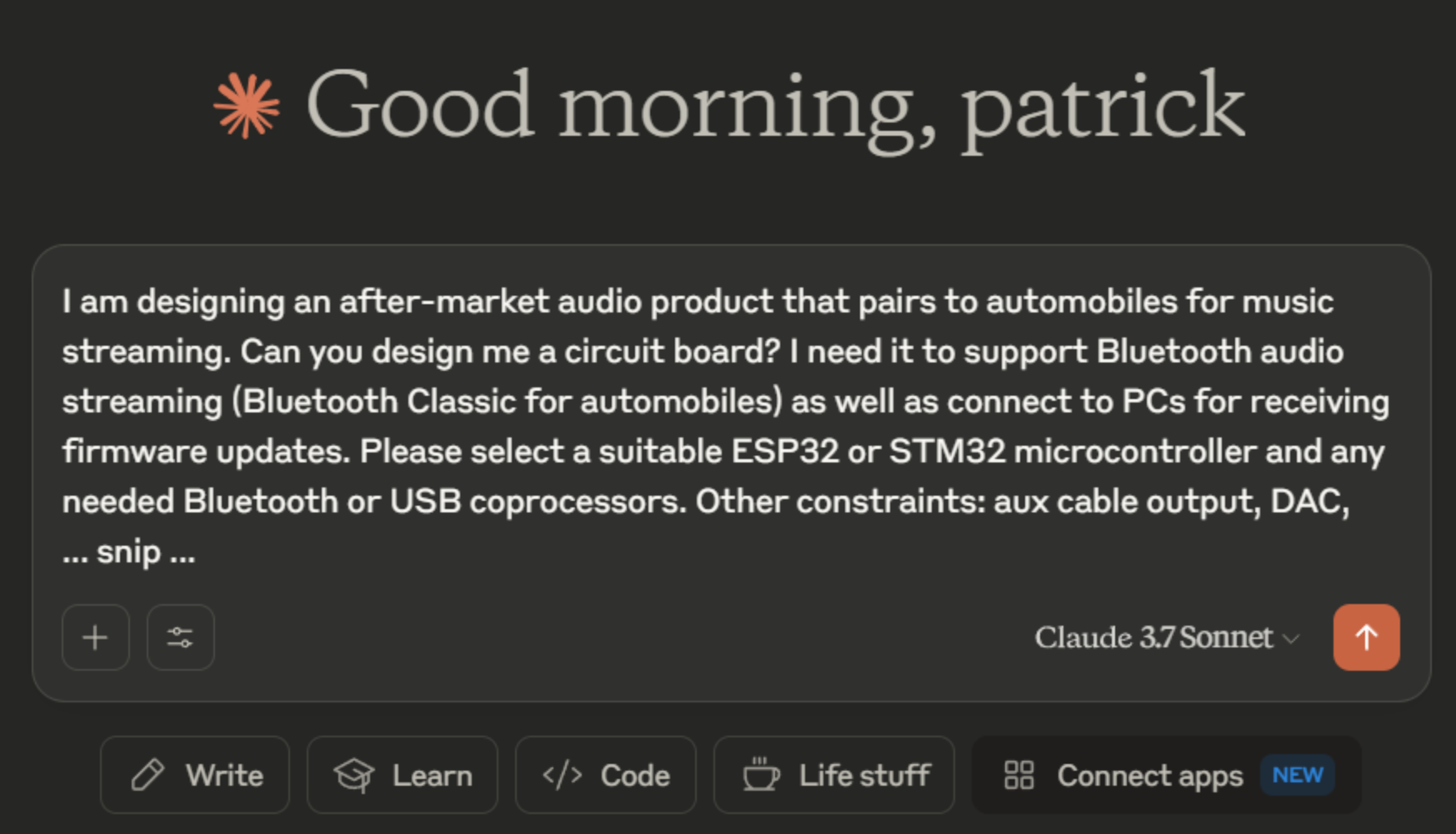Click the "Good morning, patrick" greeting heading
This screenshot has width=1456, height=834.
coord(775,106)
